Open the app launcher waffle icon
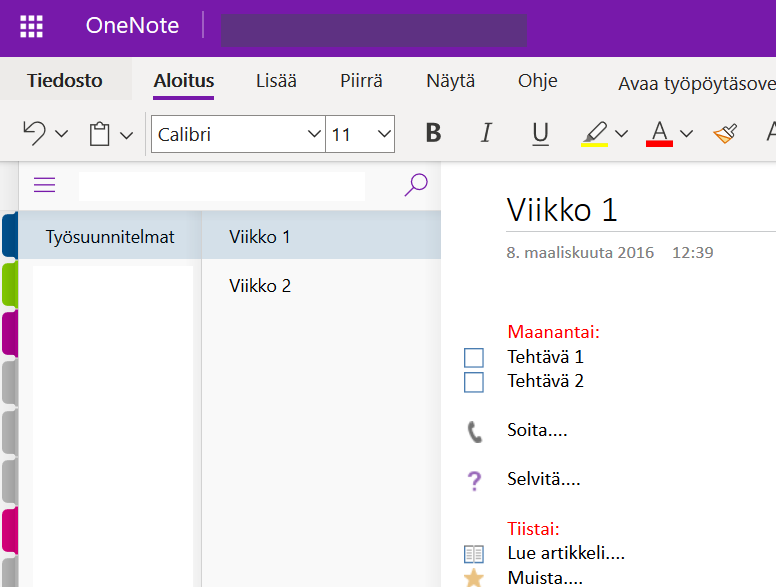Image resolution: width=776 pixels, height=587 pixels. tap(31, 27)
